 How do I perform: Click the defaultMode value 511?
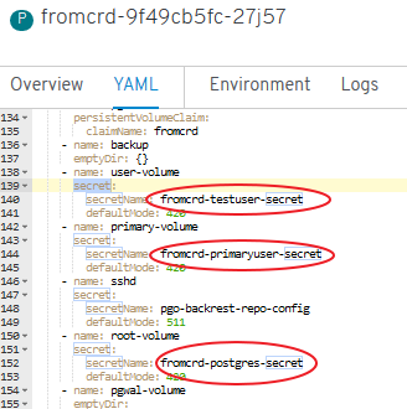tap(176, 322)
